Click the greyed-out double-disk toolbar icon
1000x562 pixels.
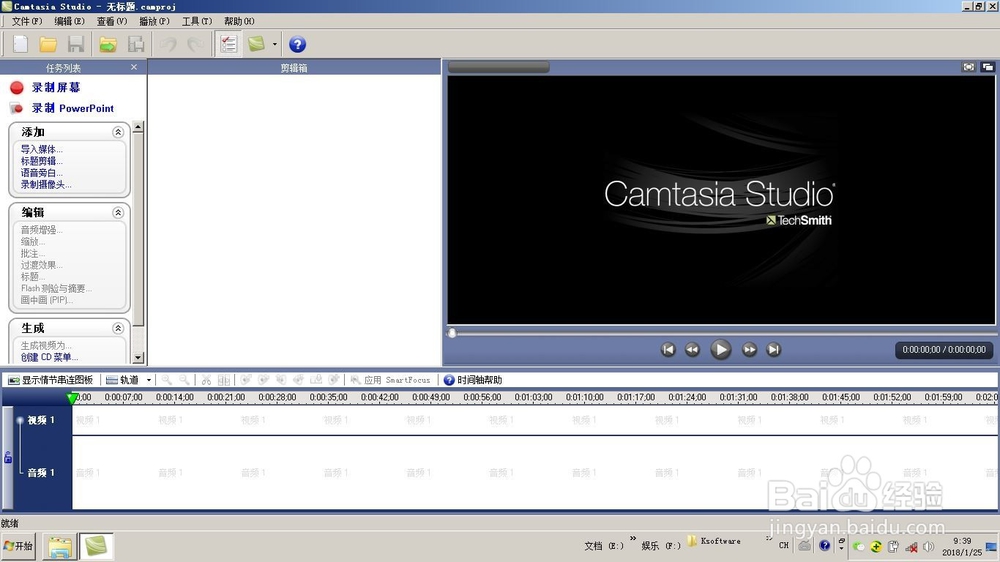click(x=136, y=44)
